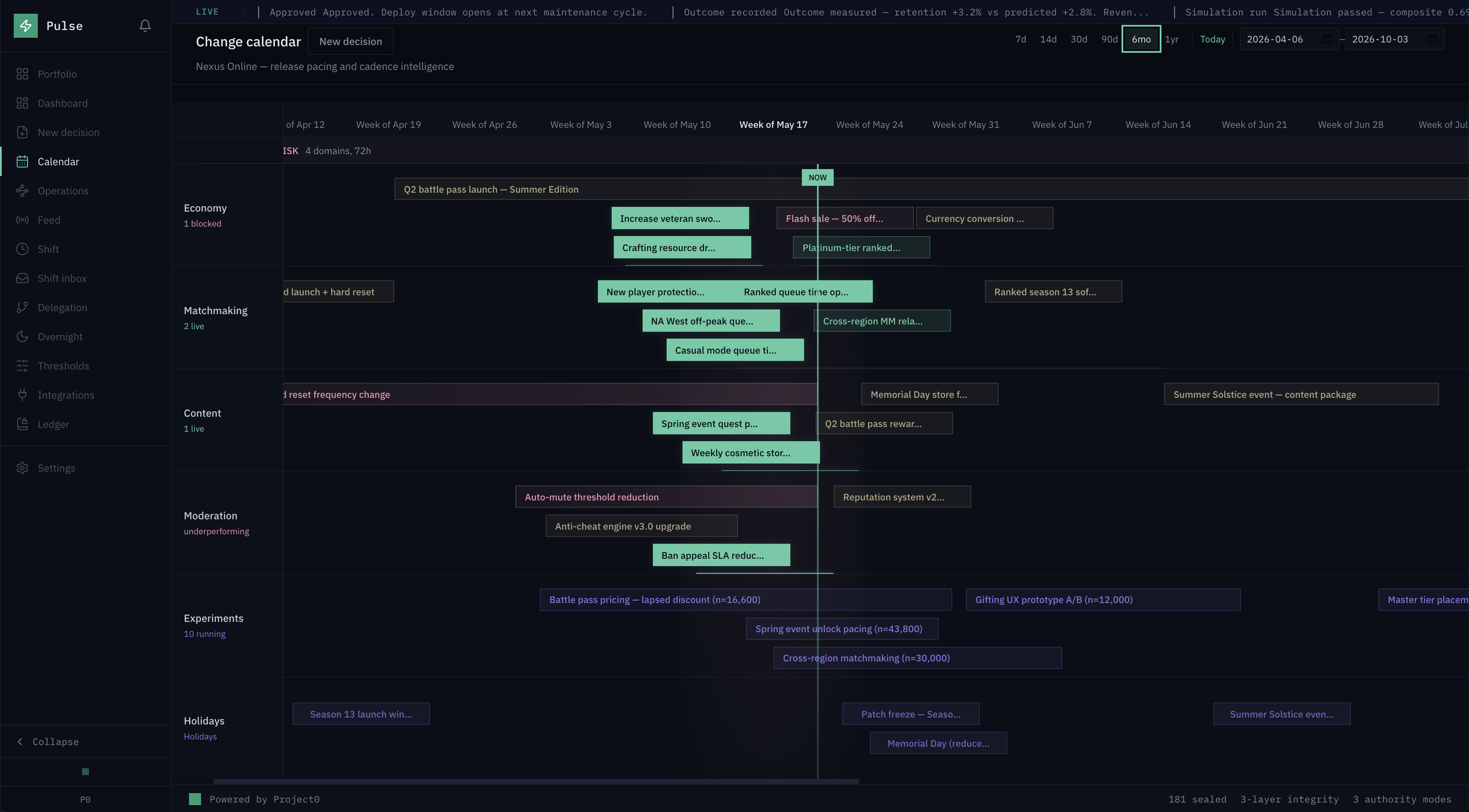This screenshot has width=1469, height=812.
Task: Click the Calendar icon in sidebar
Action: [23, 162]
